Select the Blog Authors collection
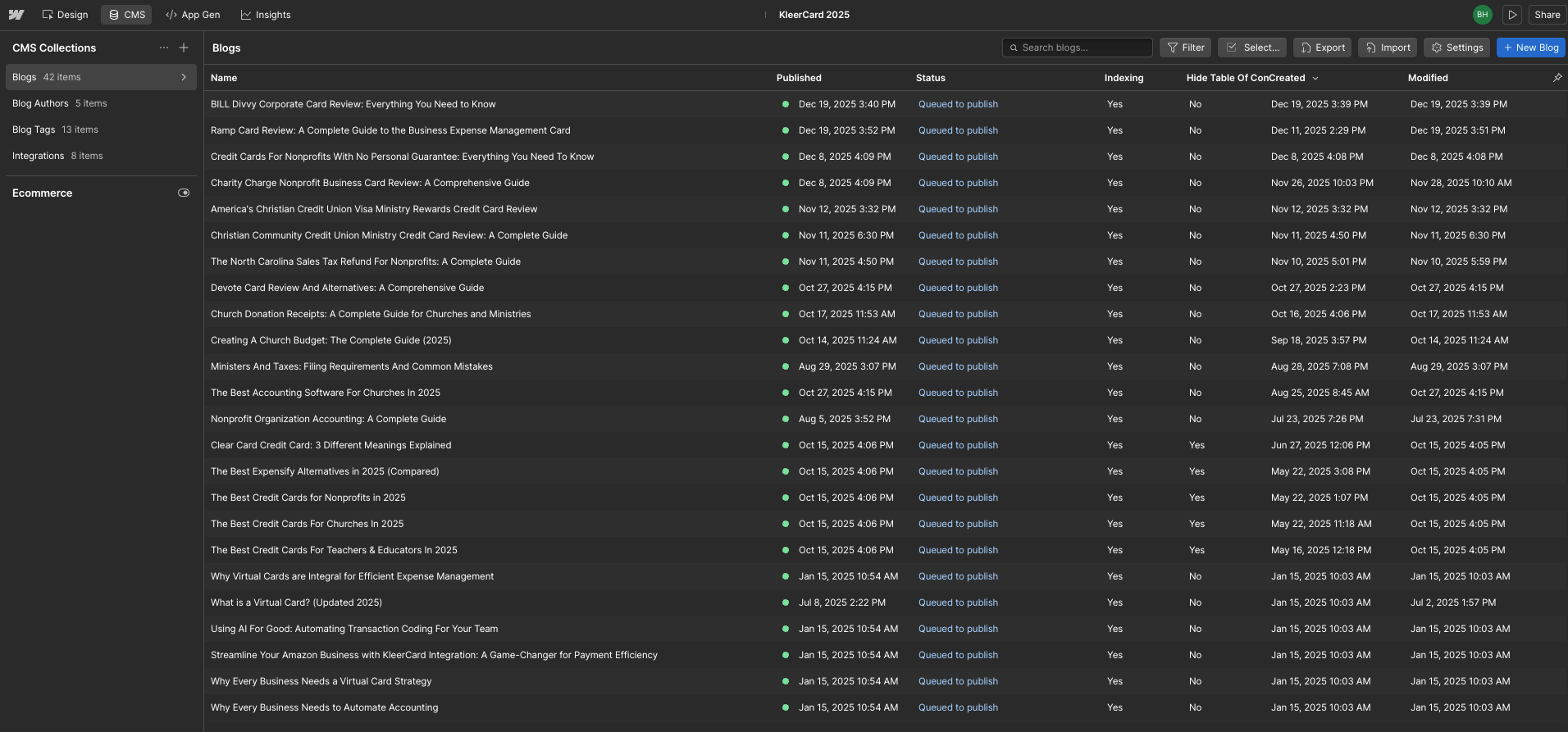Screen dimensions: 1568x732 [x=101, y=103]
